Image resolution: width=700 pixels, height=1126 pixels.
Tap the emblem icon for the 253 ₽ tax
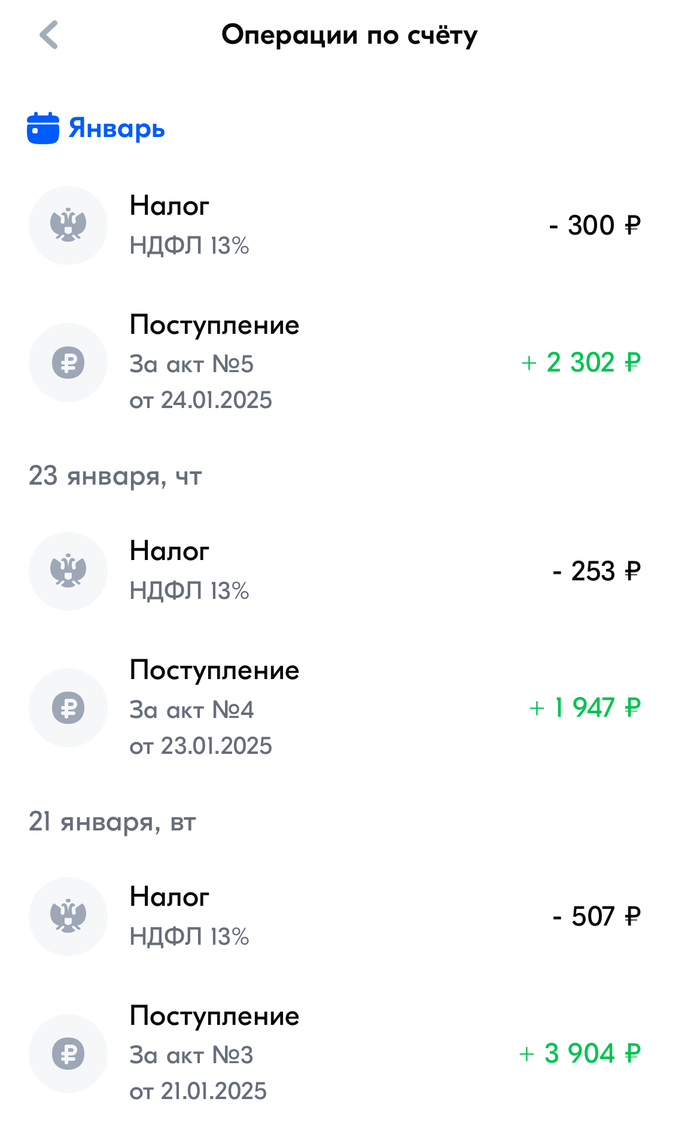coord(68,571)
